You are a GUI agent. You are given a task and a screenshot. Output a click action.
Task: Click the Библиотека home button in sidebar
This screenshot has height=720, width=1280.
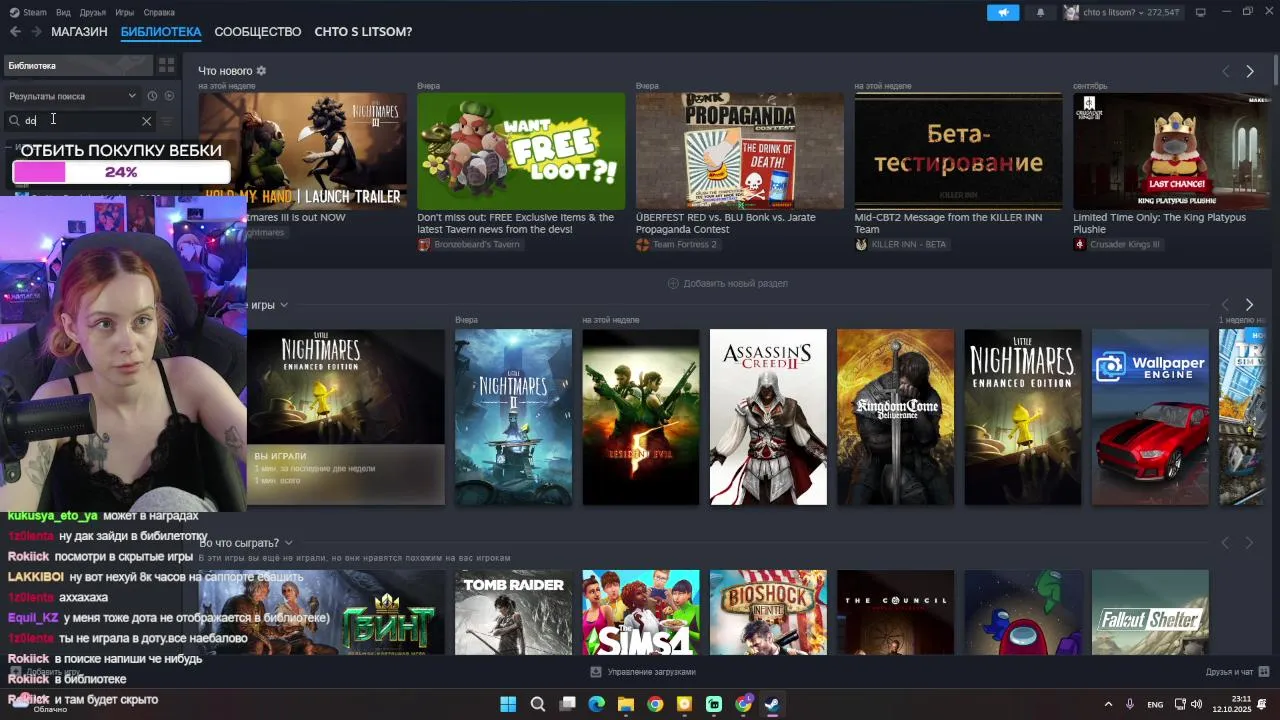pos(78,65)
